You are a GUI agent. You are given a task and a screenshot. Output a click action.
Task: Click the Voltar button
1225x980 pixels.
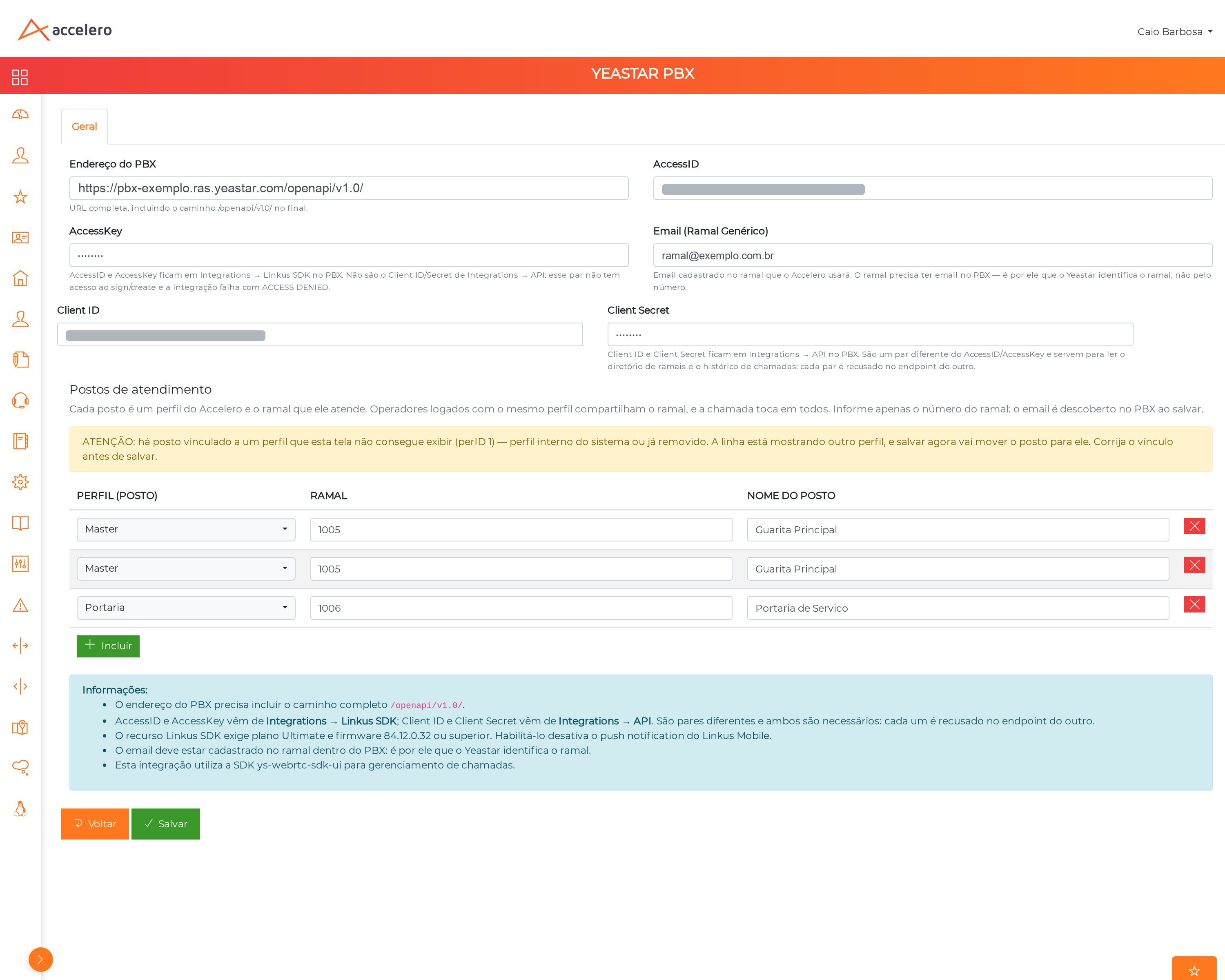click(95, 824)
